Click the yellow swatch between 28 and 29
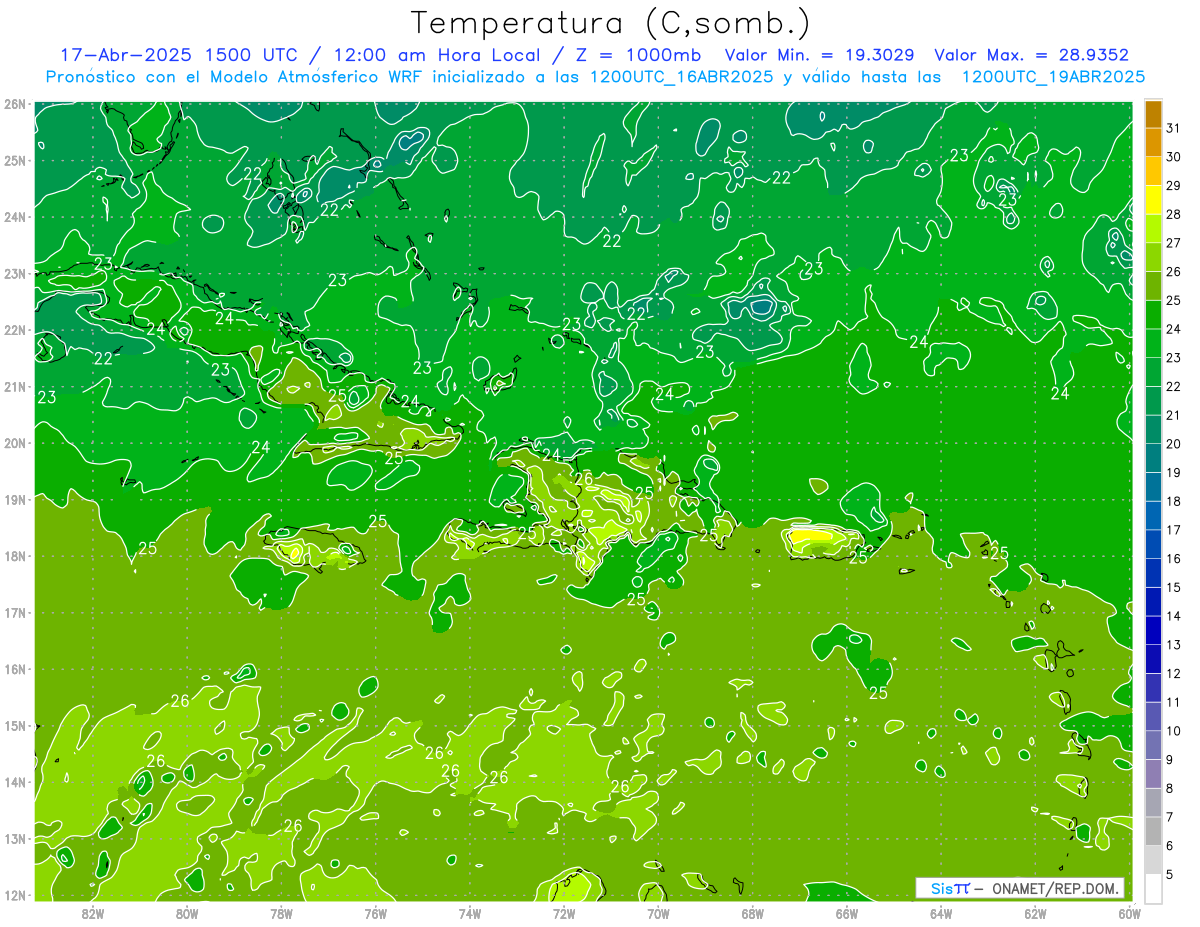The height and width of the screenshot is (927, 1200). 1154,201
